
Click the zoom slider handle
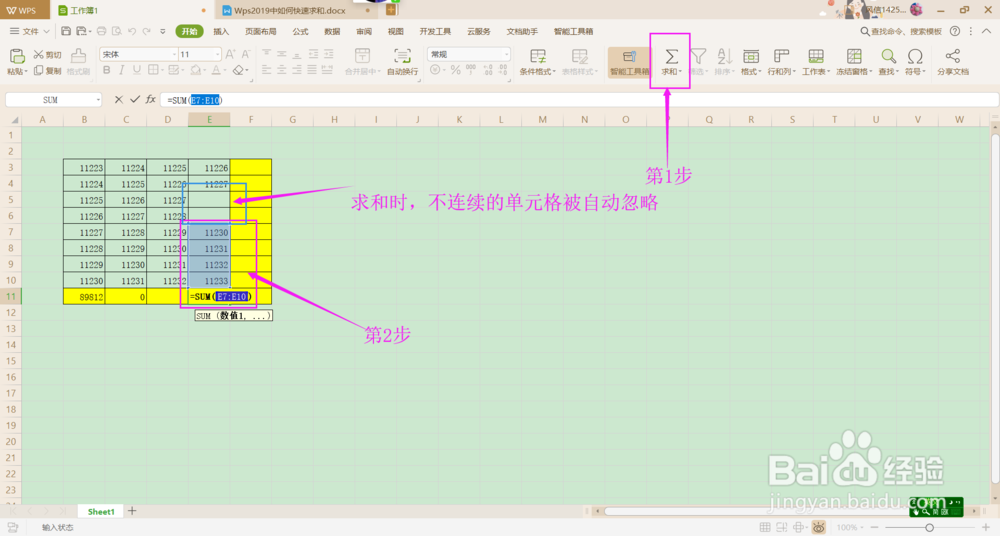[930, 527]
